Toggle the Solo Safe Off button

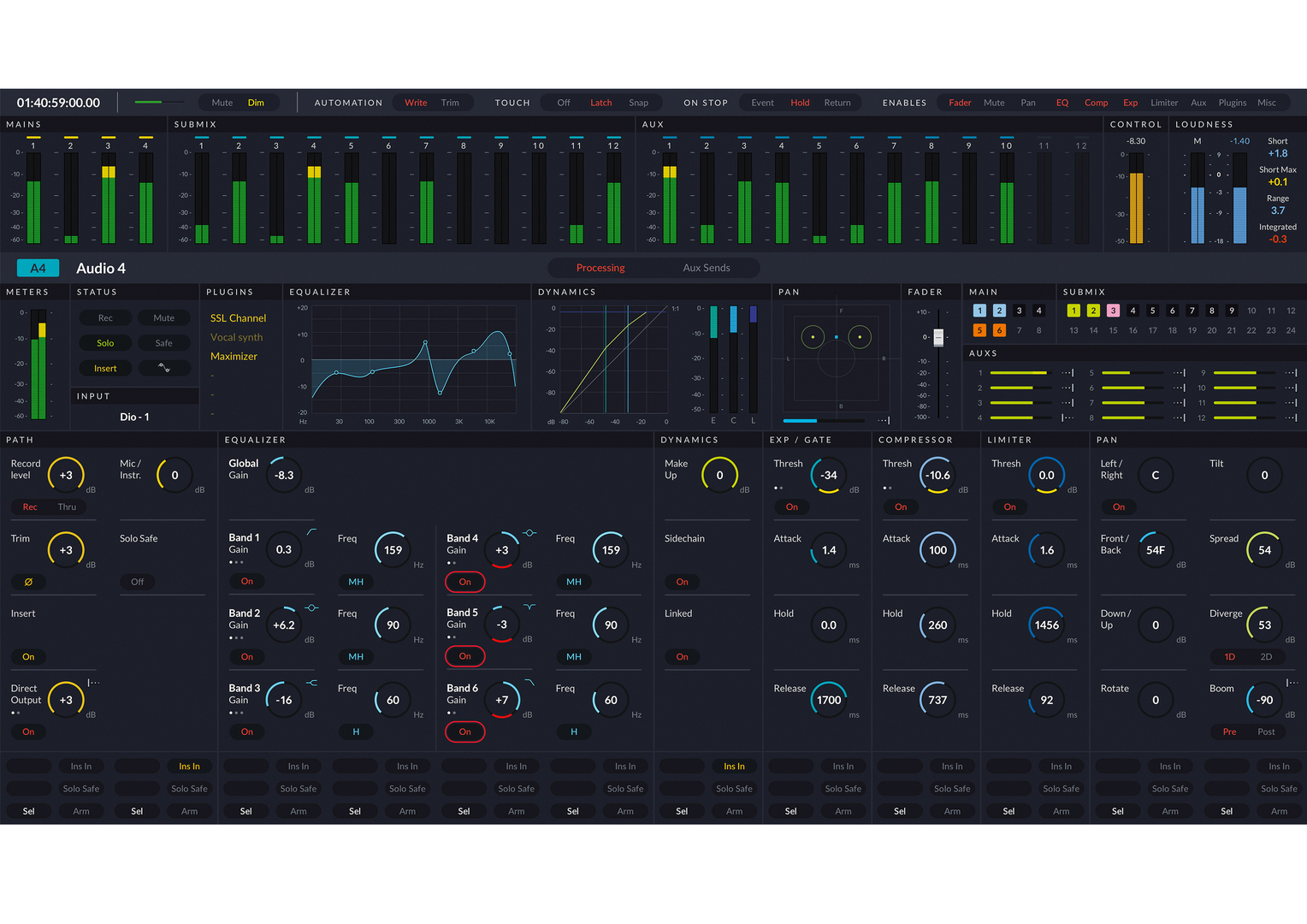pyautogui.click(x=138, y=582)
